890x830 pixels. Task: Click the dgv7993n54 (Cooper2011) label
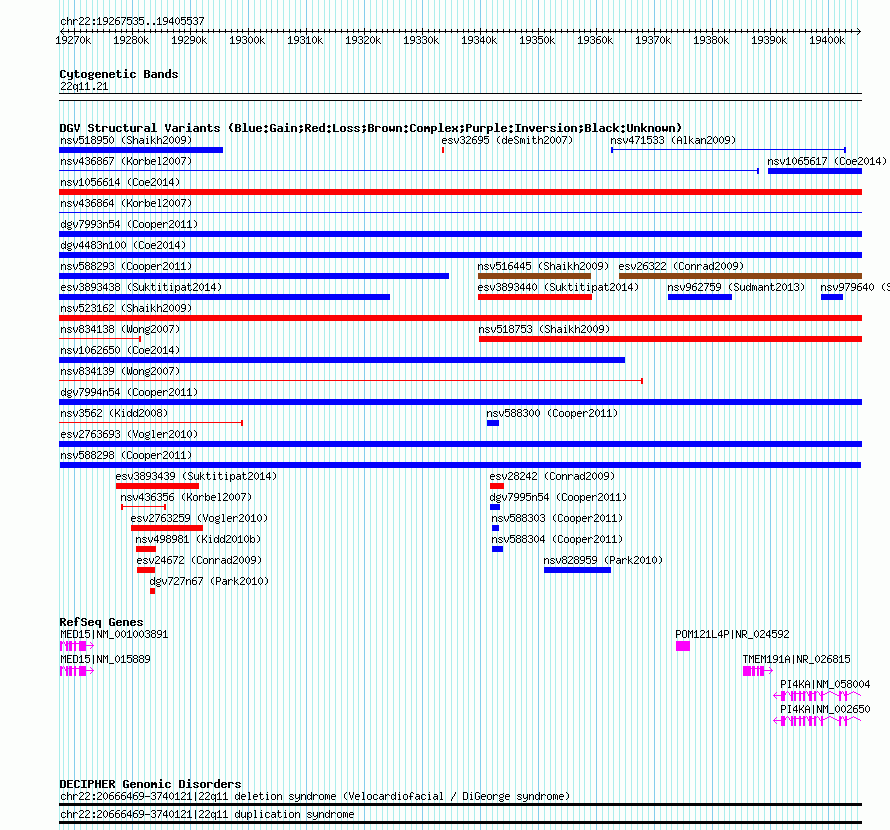129,224
